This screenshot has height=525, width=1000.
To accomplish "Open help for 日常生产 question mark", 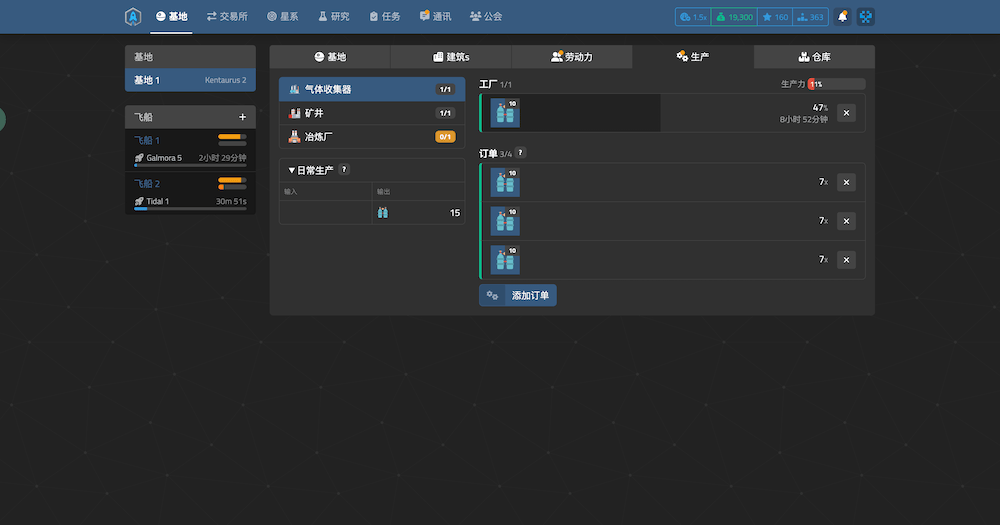I will pyautogui.click(x=344, y=170).
